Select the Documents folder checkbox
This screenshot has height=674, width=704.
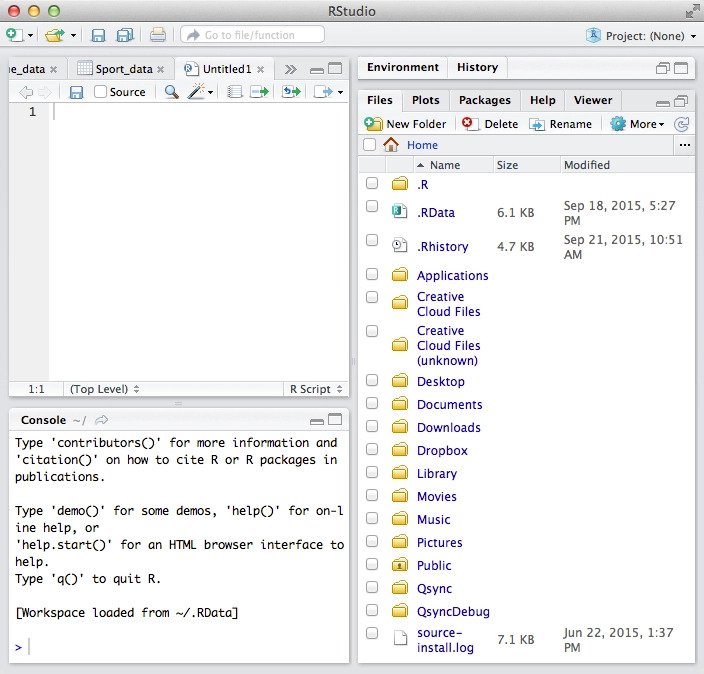tap(372, 403)
